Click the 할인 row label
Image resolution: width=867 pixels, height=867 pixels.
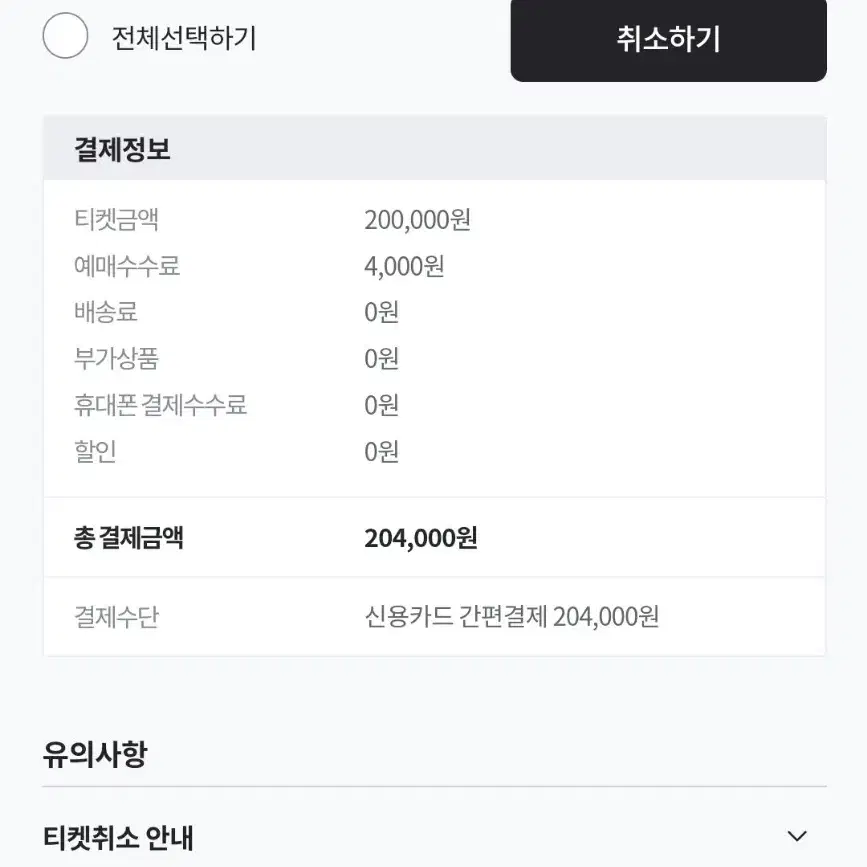pyautogui.click(x=95, y=451)
